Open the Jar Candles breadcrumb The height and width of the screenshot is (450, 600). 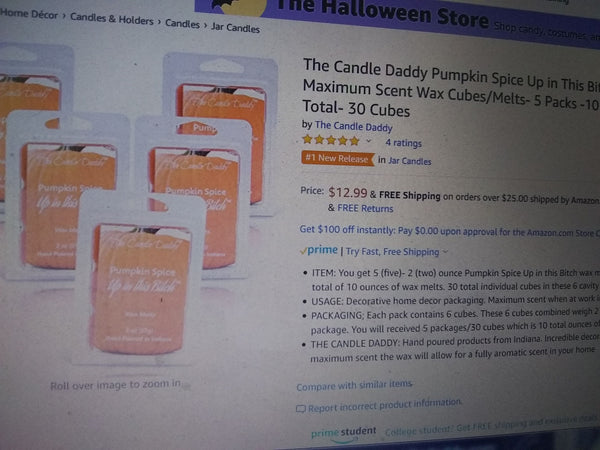[235, 28]
